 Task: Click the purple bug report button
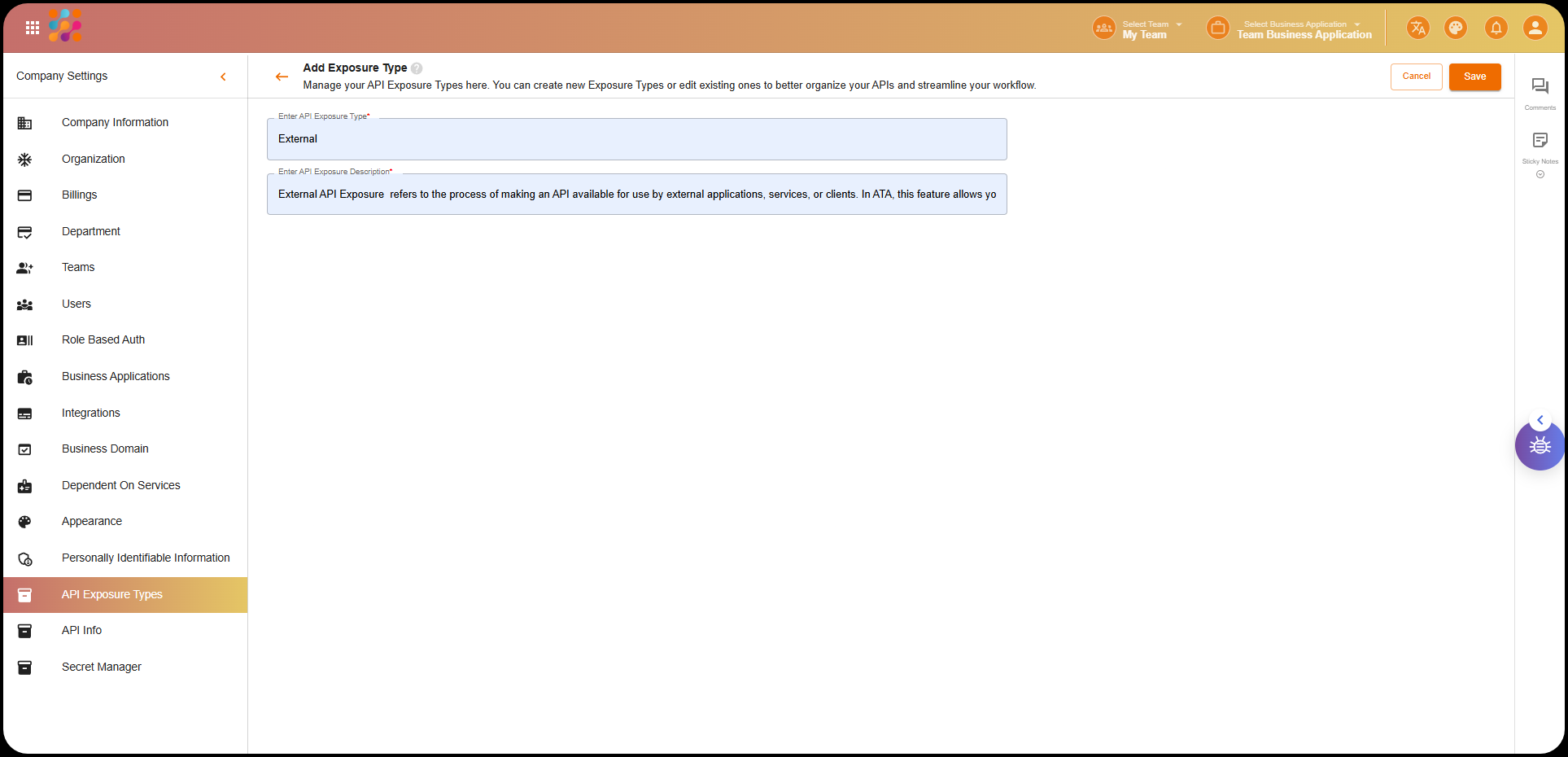coord(1539,446)
